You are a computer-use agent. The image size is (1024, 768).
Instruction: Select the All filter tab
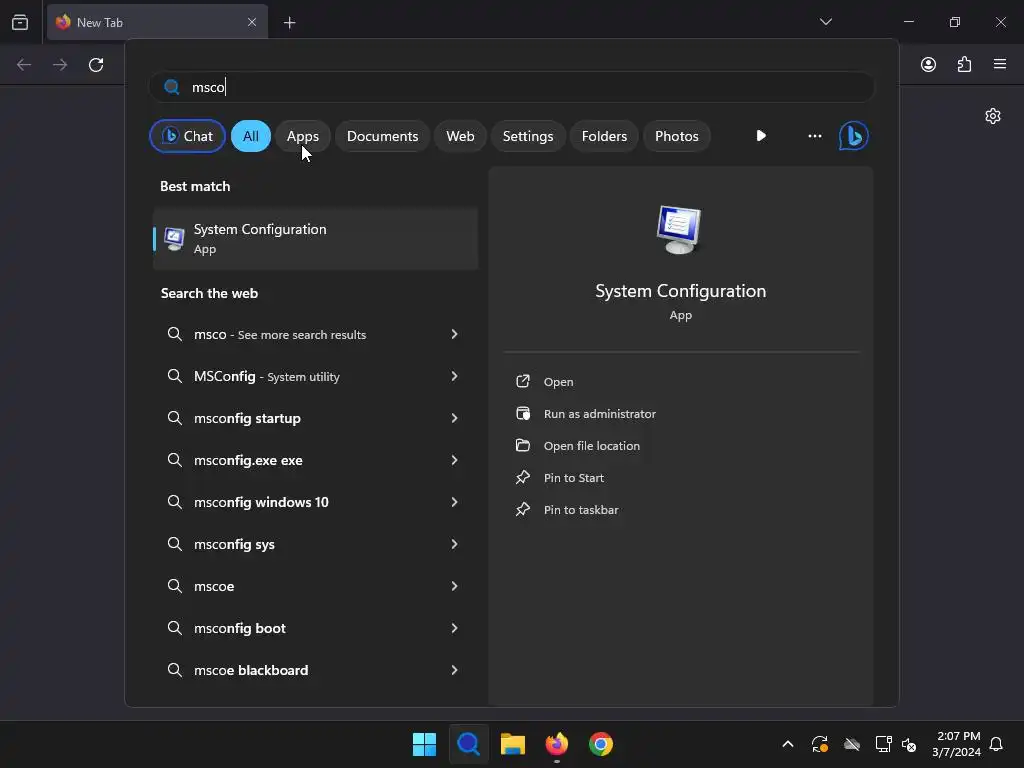click(251, 136)
